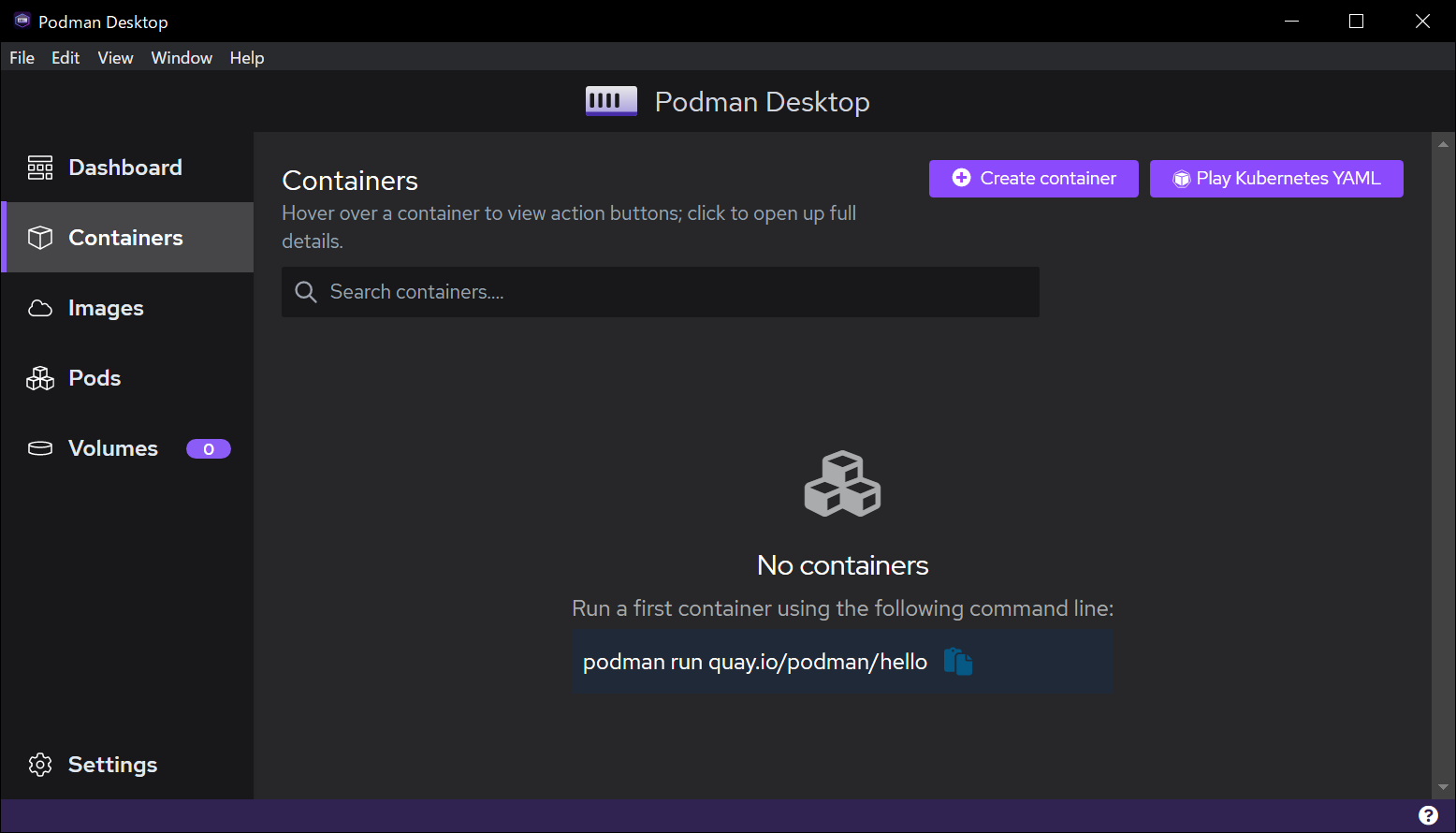This screenshot has height=833, width=1456.
Task: Click the Podman Desktop logo in header
Action: pos(611,101)
